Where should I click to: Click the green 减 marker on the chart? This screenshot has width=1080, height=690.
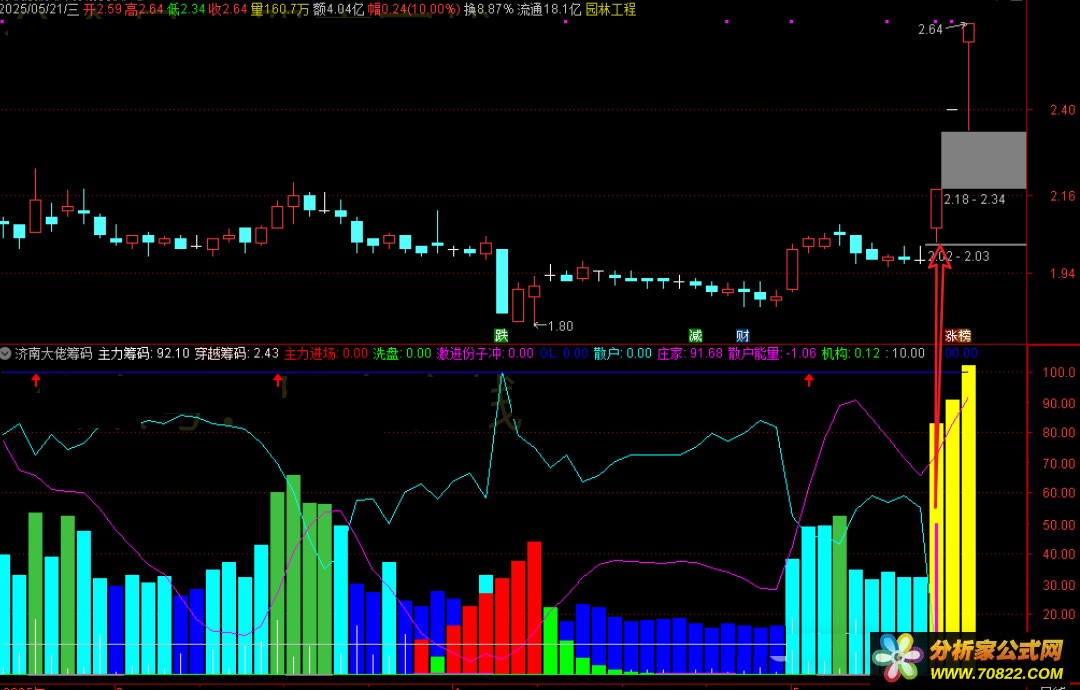[x=696, y=335]
